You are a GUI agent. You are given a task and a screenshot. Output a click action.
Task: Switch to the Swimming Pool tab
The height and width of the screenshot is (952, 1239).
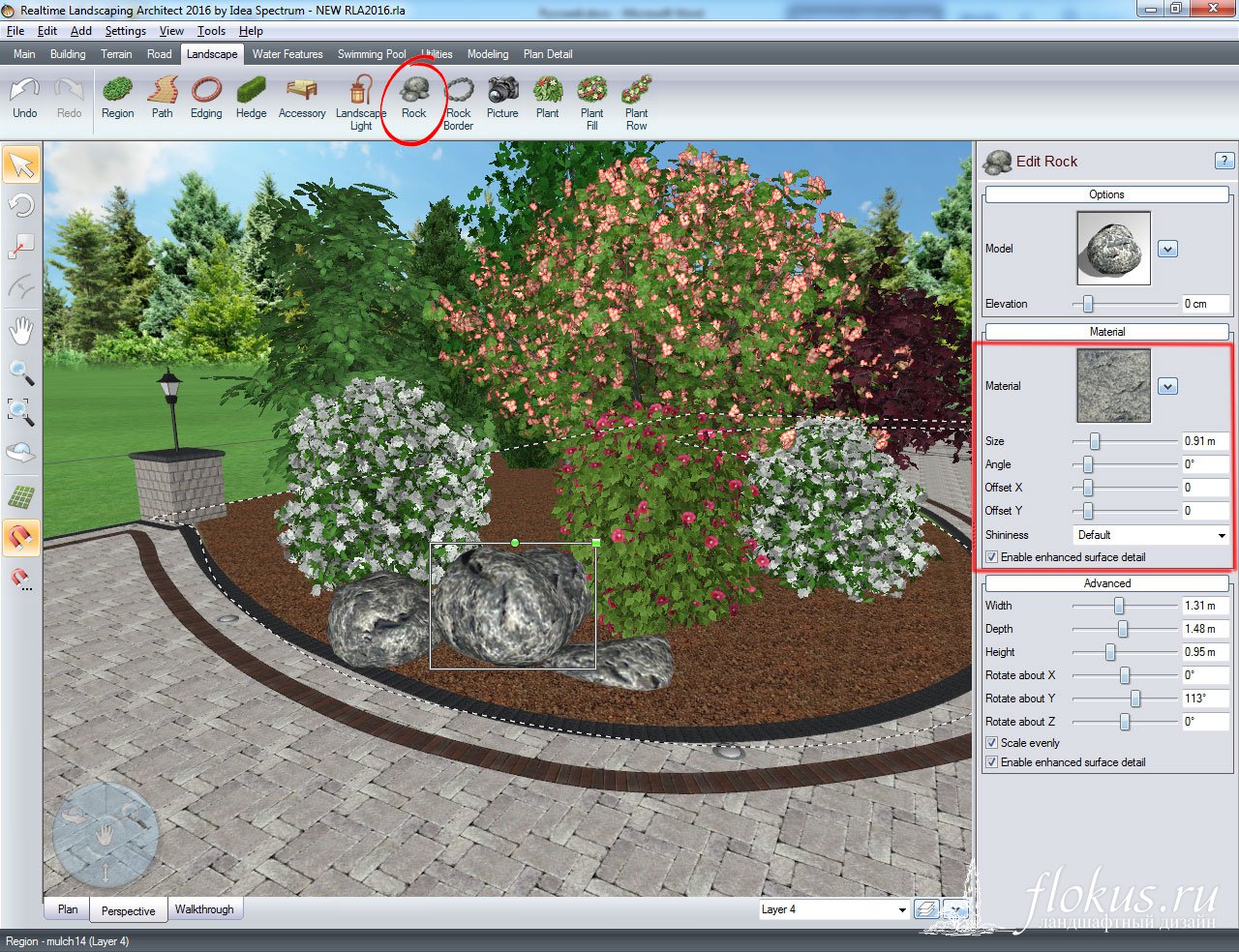click(x=372, y=54)
